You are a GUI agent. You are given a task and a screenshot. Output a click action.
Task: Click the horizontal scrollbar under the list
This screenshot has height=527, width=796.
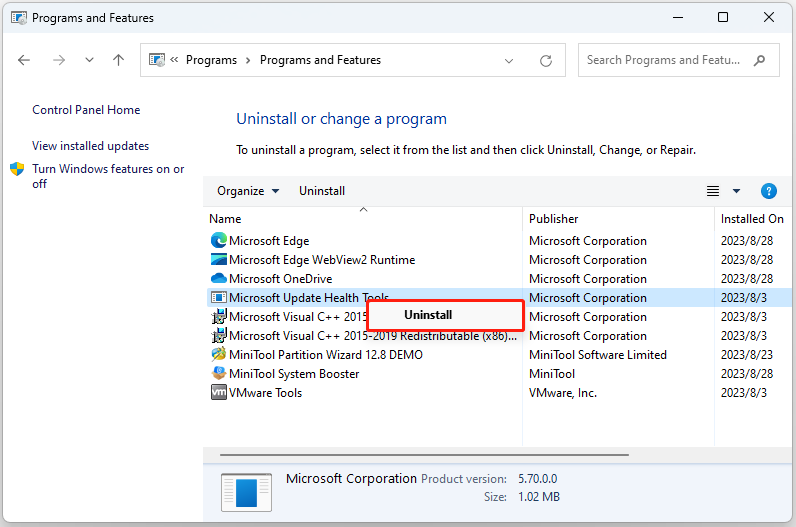(x=424, y=455)
